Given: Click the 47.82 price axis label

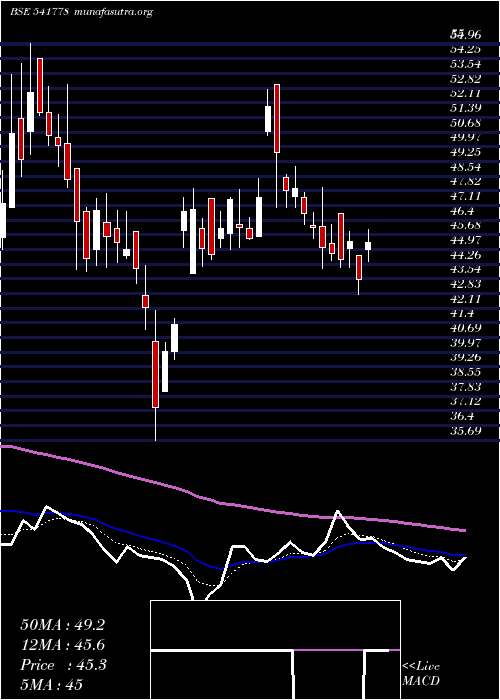Looking at the screenshot, I should tap(466, 181).
